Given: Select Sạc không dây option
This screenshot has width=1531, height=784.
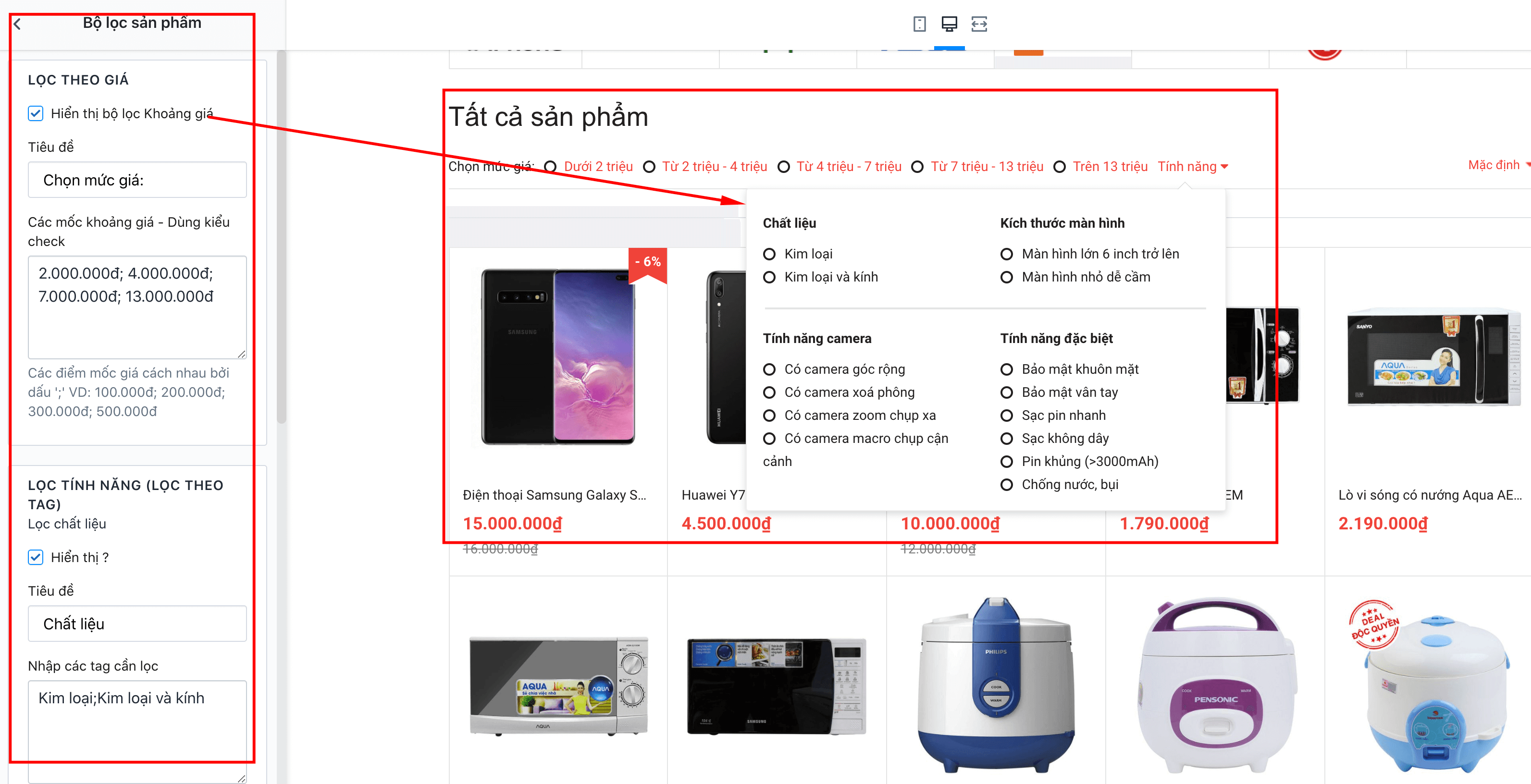Looking at the screenshot, I should pyautogui.click(x=1006, y=439).
